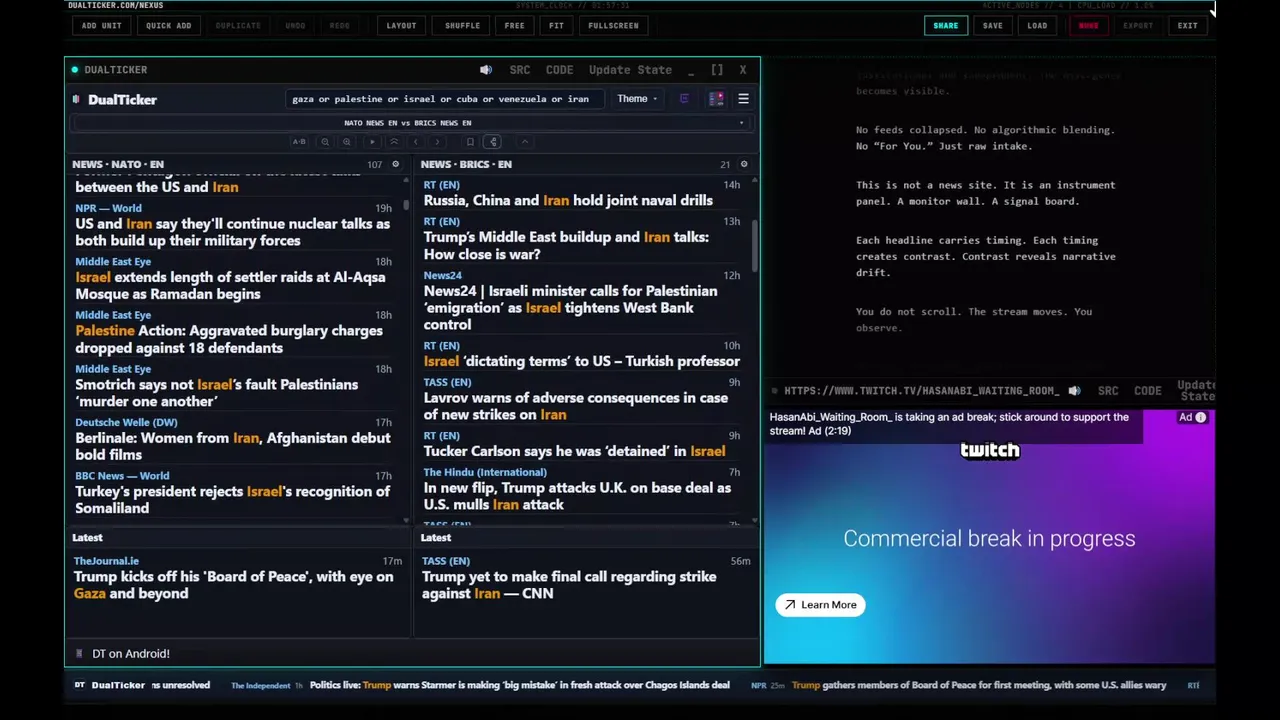Open NPR headline on US Iran nuclear talks

click(x=232, y=232)
